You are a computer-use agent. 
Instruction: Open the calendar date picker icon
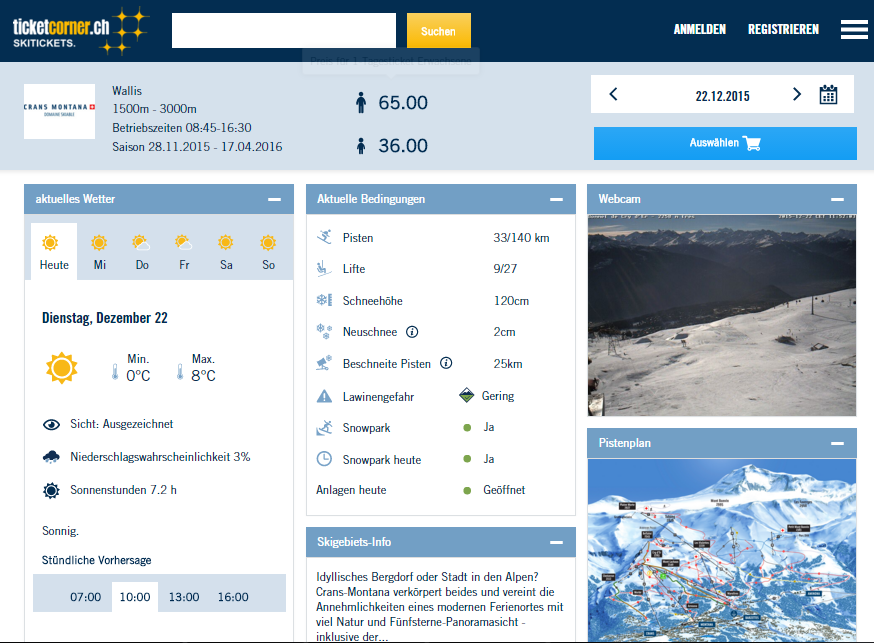coord(828,95)
